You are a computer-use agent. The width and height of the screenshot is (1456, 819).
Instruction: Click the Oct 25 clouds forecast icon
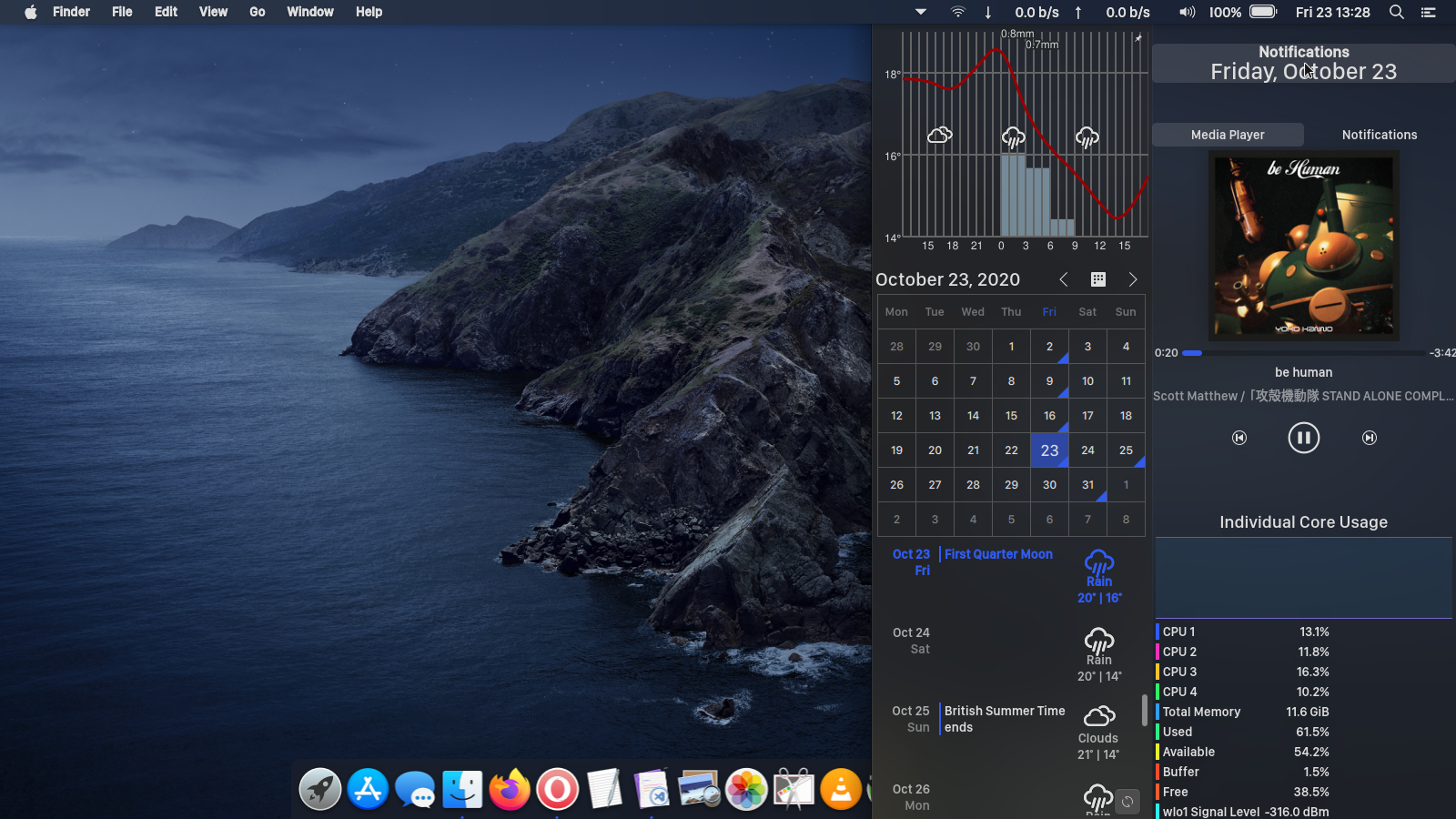1099,717
